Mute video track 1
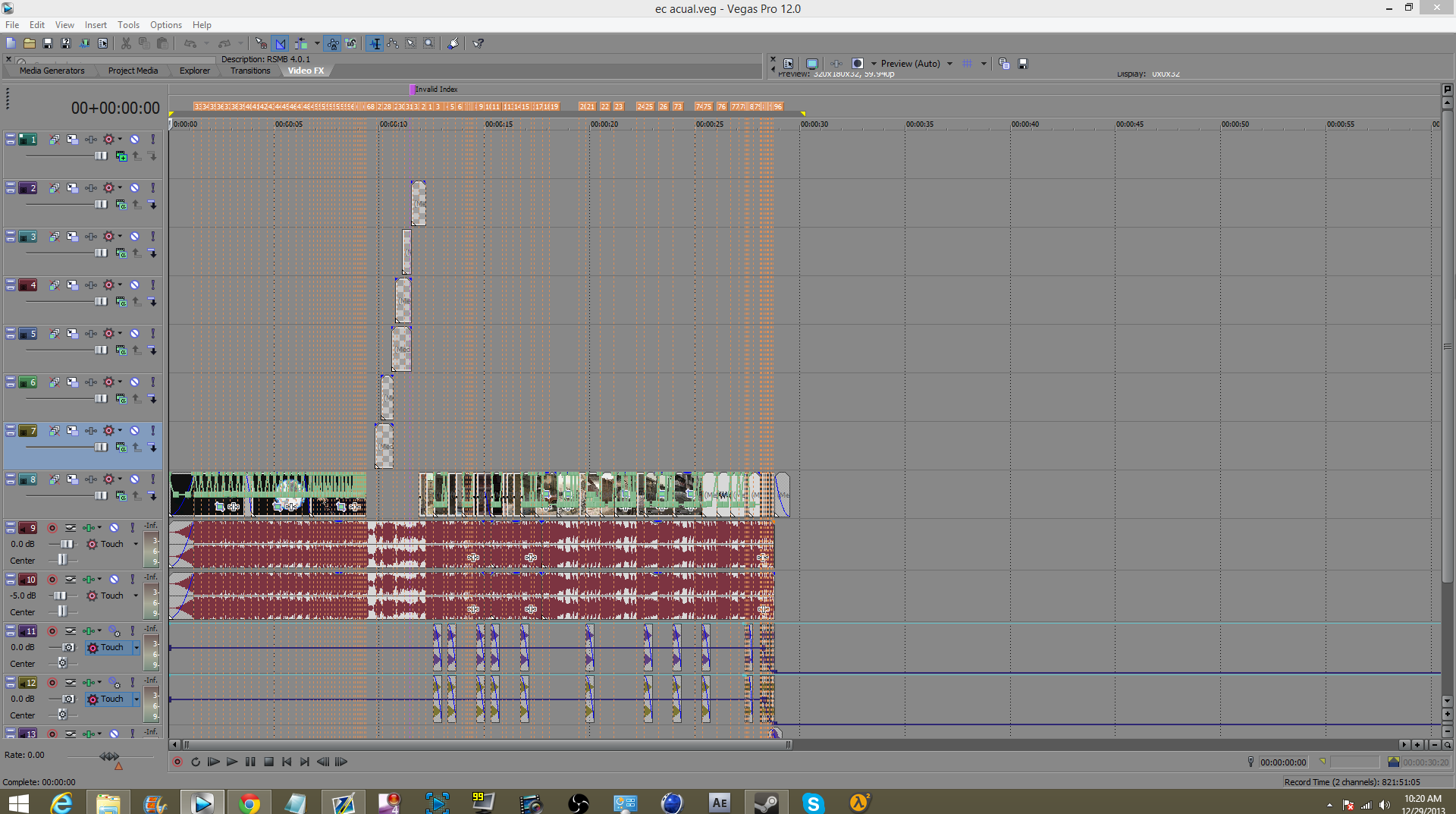 [134, 140]
